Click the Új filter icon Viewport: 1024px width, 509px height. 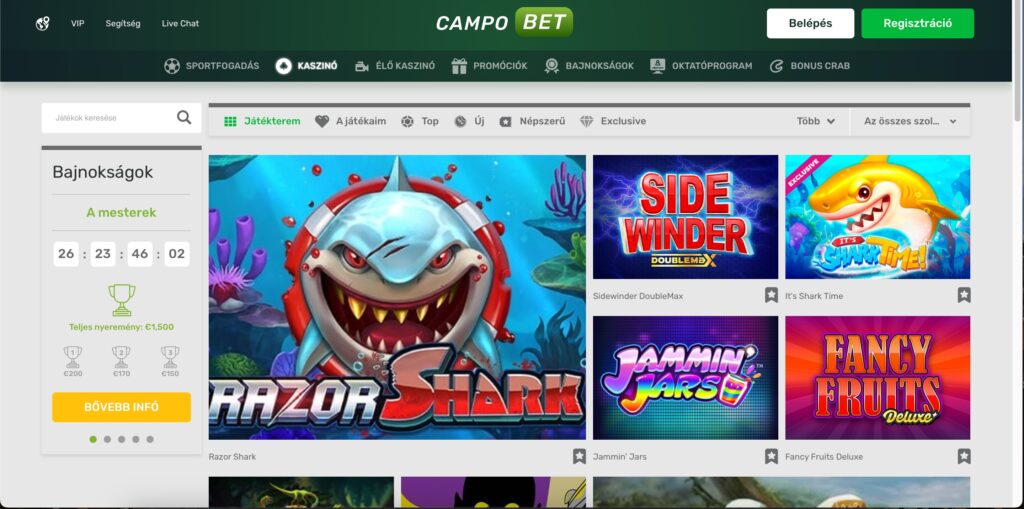coord(460,122)
